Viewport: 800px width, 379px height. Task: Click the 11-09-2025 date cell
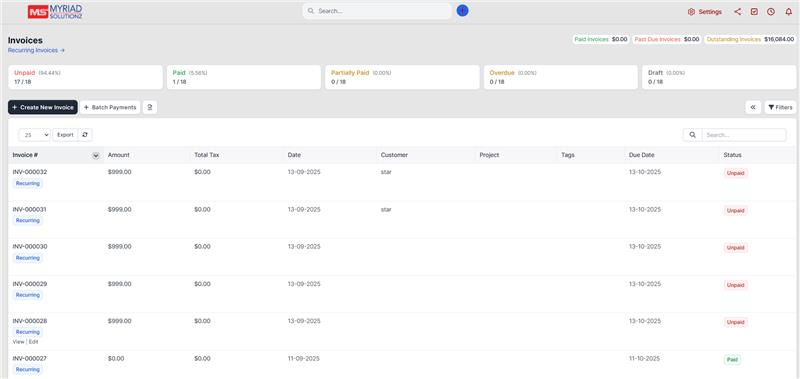pos(304,358)
